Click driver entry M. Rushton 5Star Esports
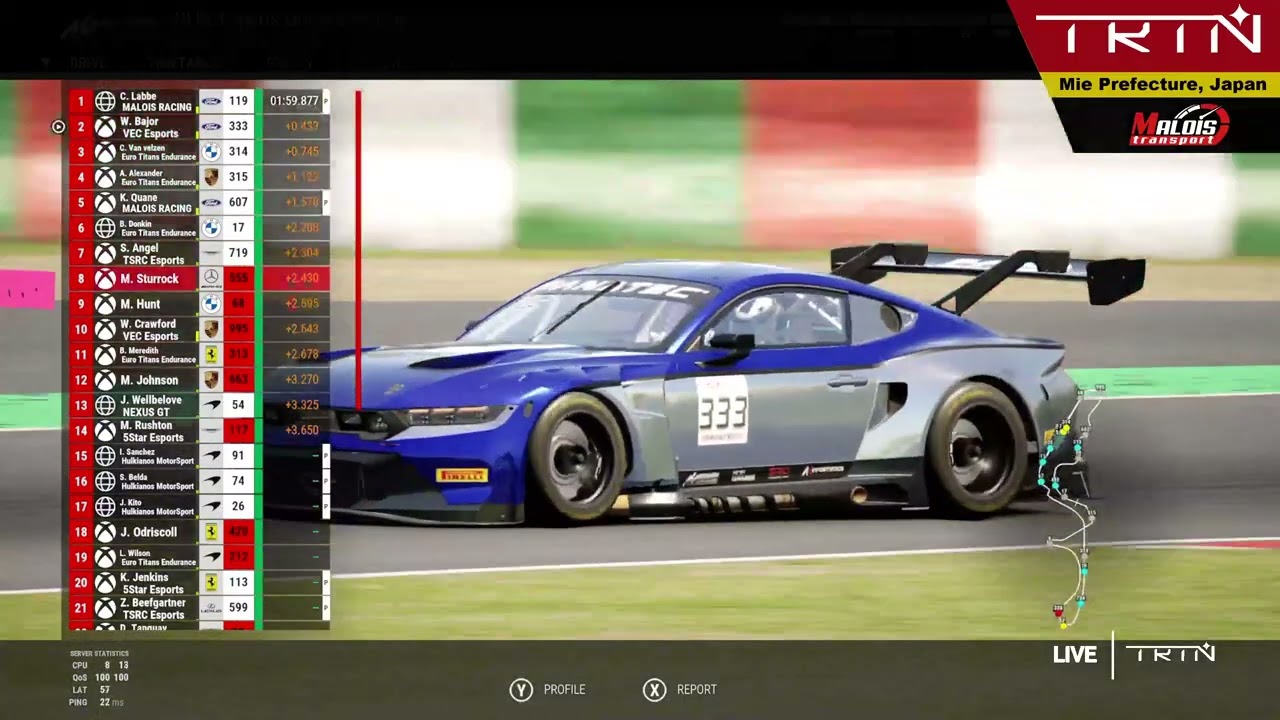 (152, 431)
